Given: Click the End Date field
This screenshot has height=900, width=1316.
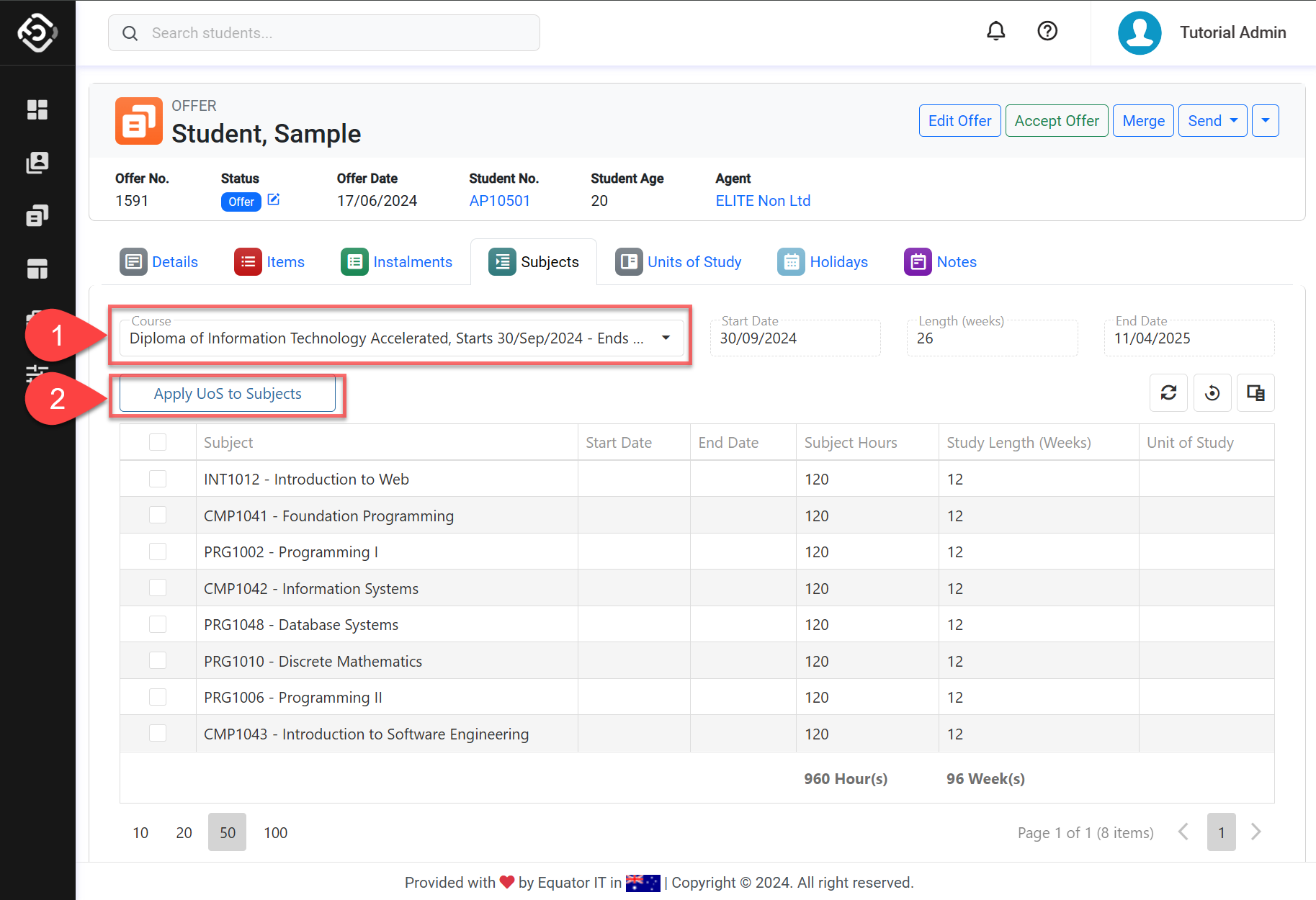Looking at the screenshot, I should pyautogui.click(x=1189, y=337).
